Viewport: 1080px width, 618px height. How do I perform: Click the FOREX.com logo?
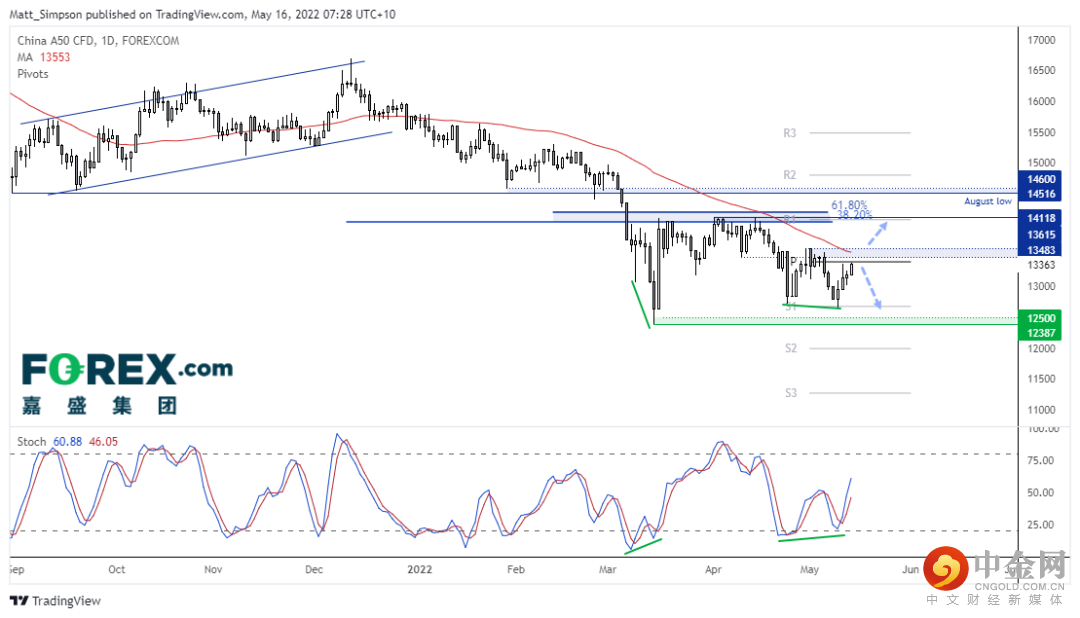click(x=127, y=384)
